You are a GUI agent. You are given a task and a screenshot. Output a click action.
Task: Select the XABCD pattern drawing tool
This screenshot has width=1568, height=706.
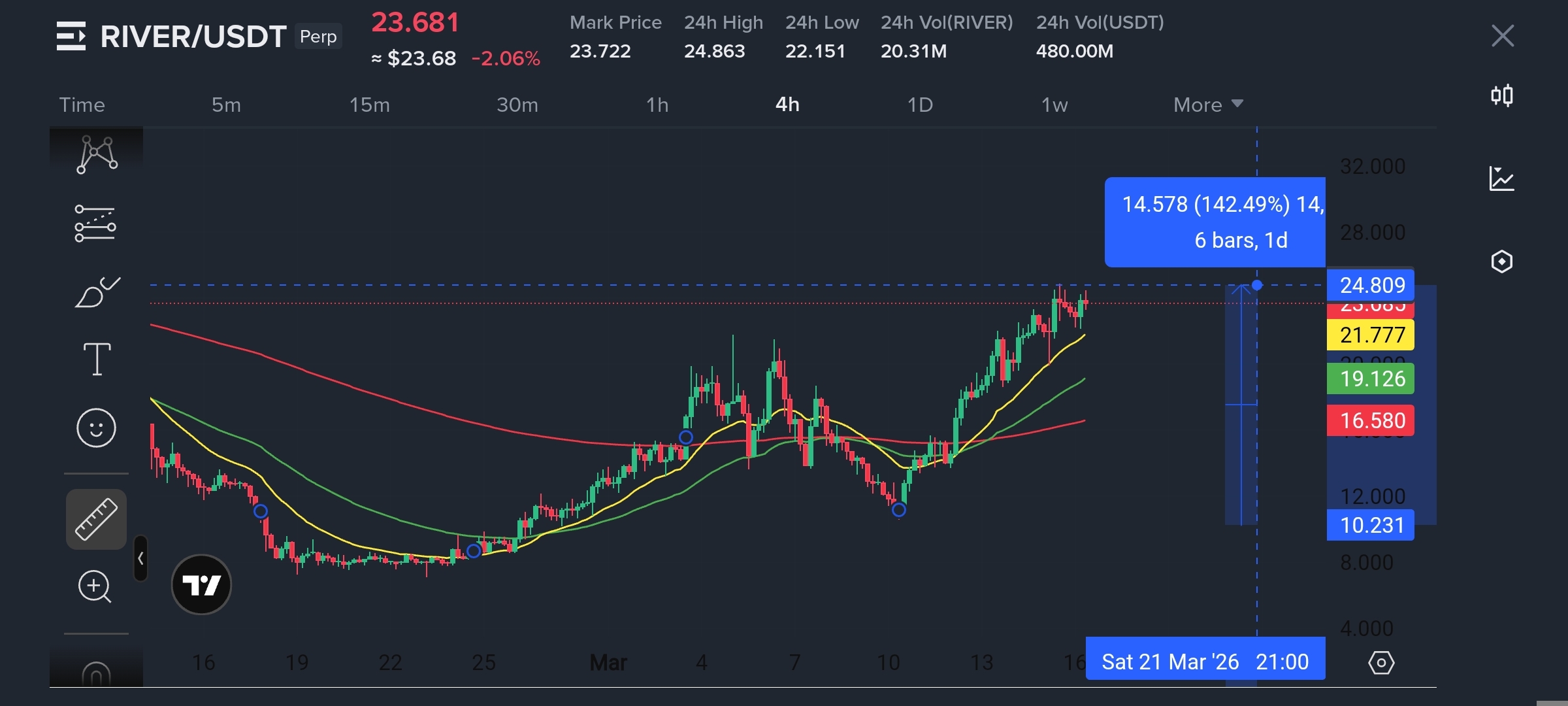click(x=97, y=154)
